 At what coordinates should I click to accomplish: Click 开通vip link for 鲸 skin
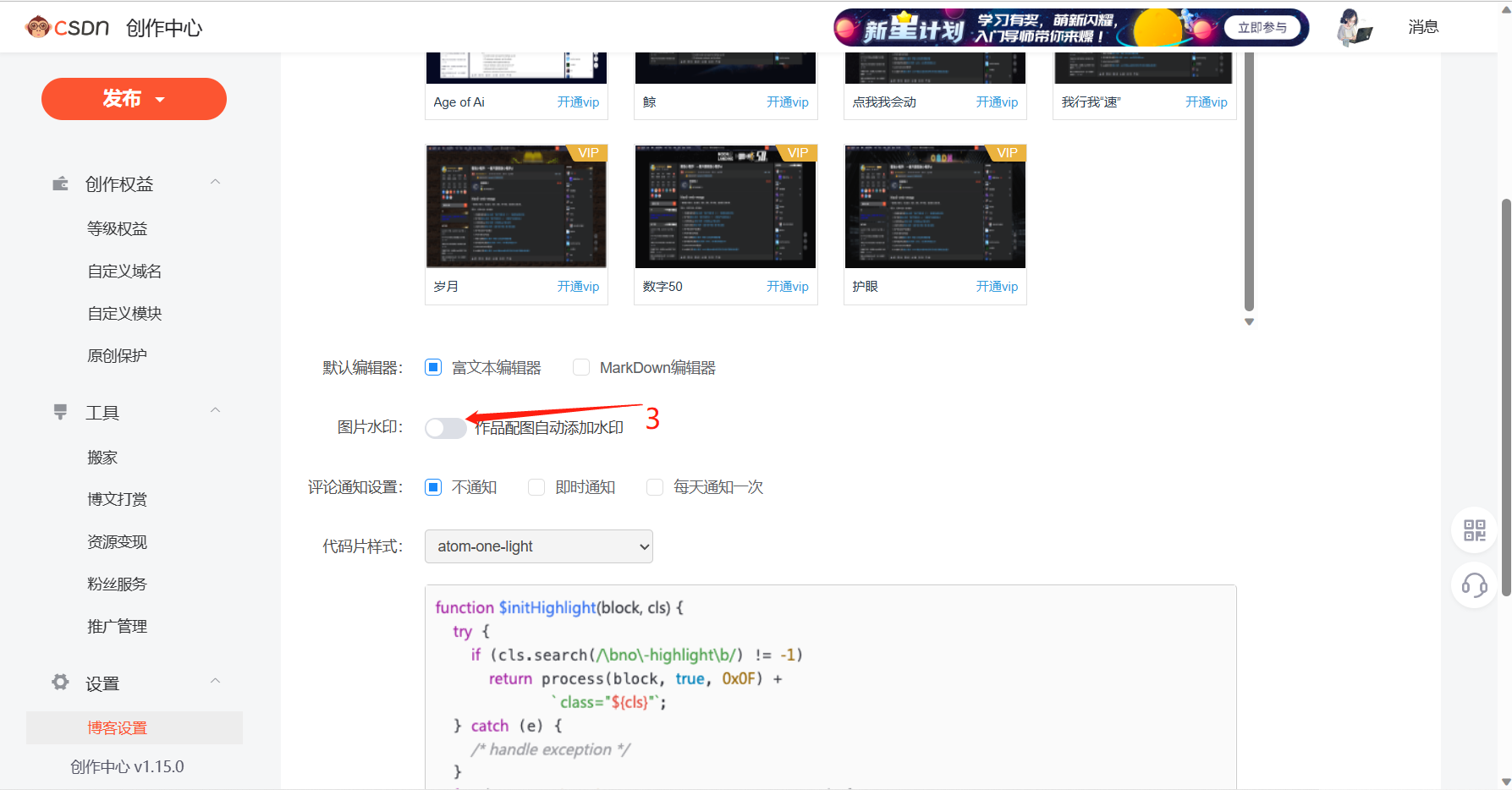(788, 102)
